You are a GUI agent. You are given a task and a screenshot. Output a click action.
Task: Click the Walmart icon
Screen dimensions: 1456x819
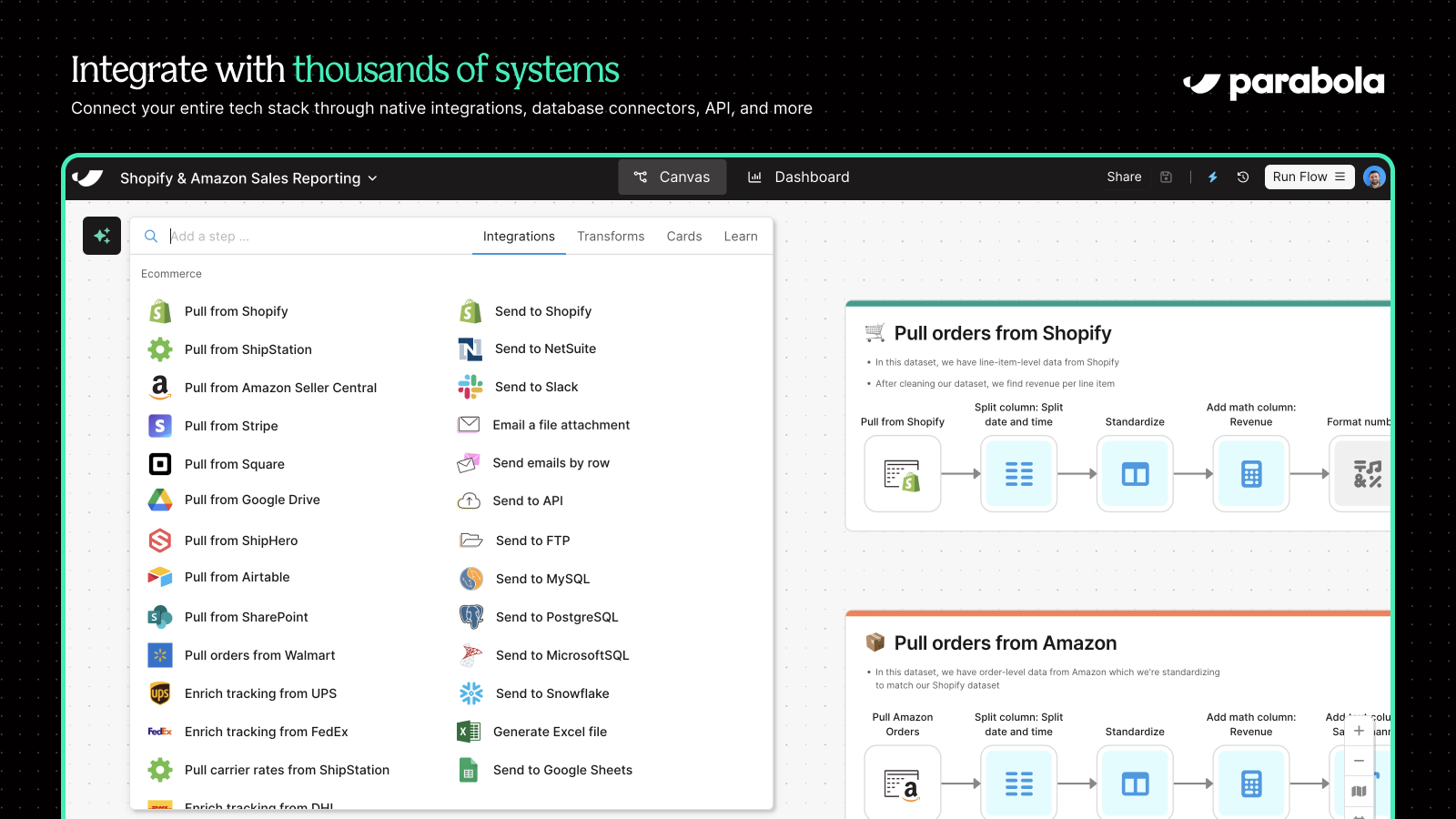160,655
